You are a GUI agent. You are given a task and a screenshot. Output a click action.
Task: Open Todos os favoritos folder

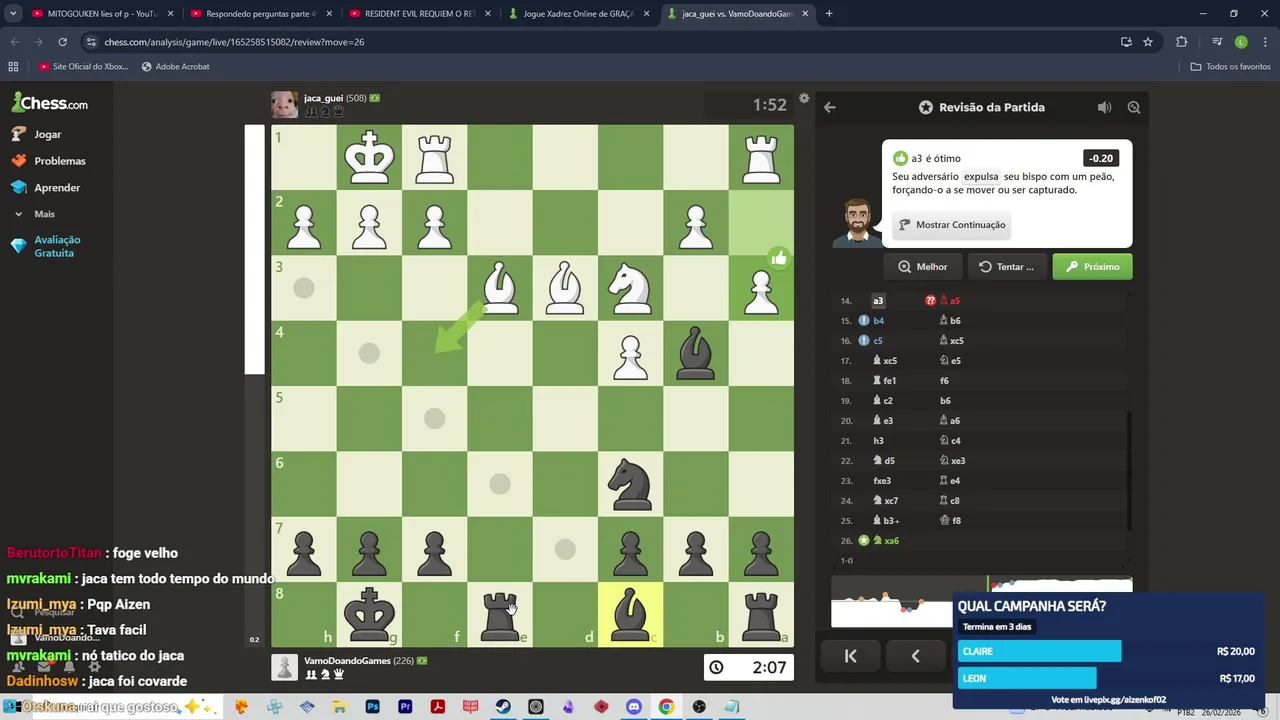(1230, 66)
